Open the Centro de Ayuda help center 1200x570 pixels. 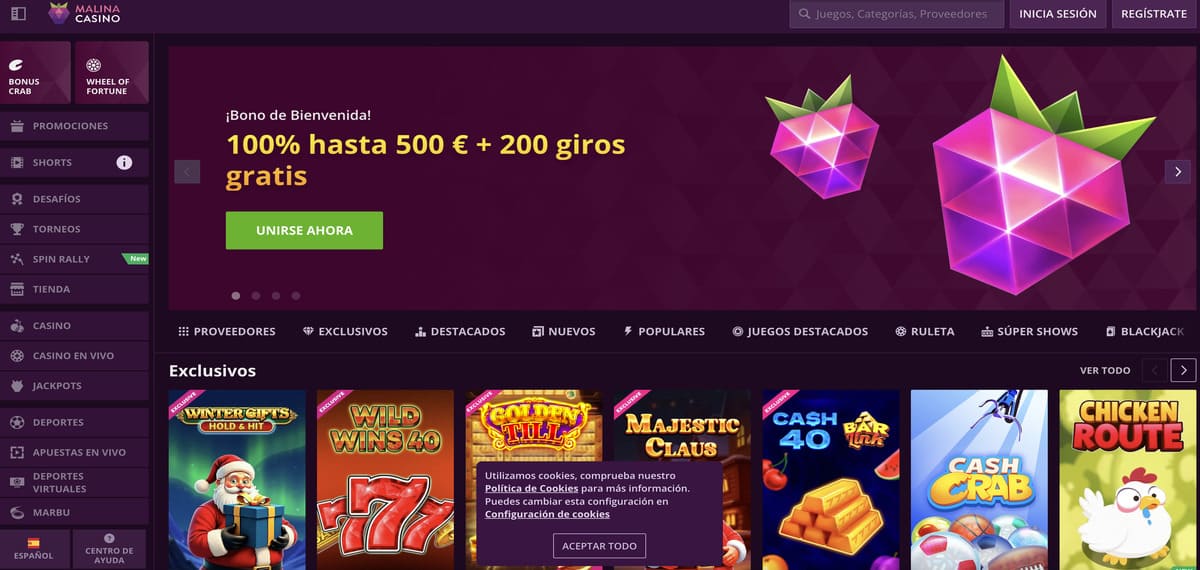pyautogui.click(x=110, y=550)
